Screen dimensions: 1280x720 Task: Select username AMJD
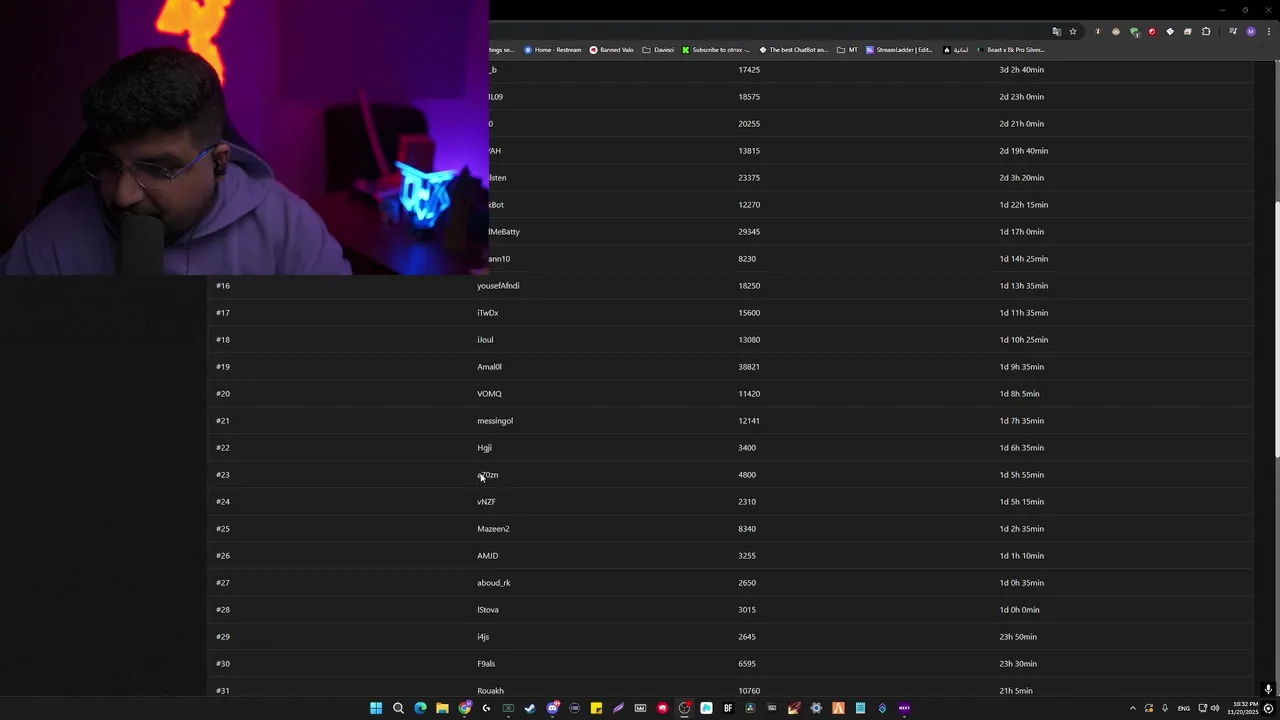tap(487, 556)
